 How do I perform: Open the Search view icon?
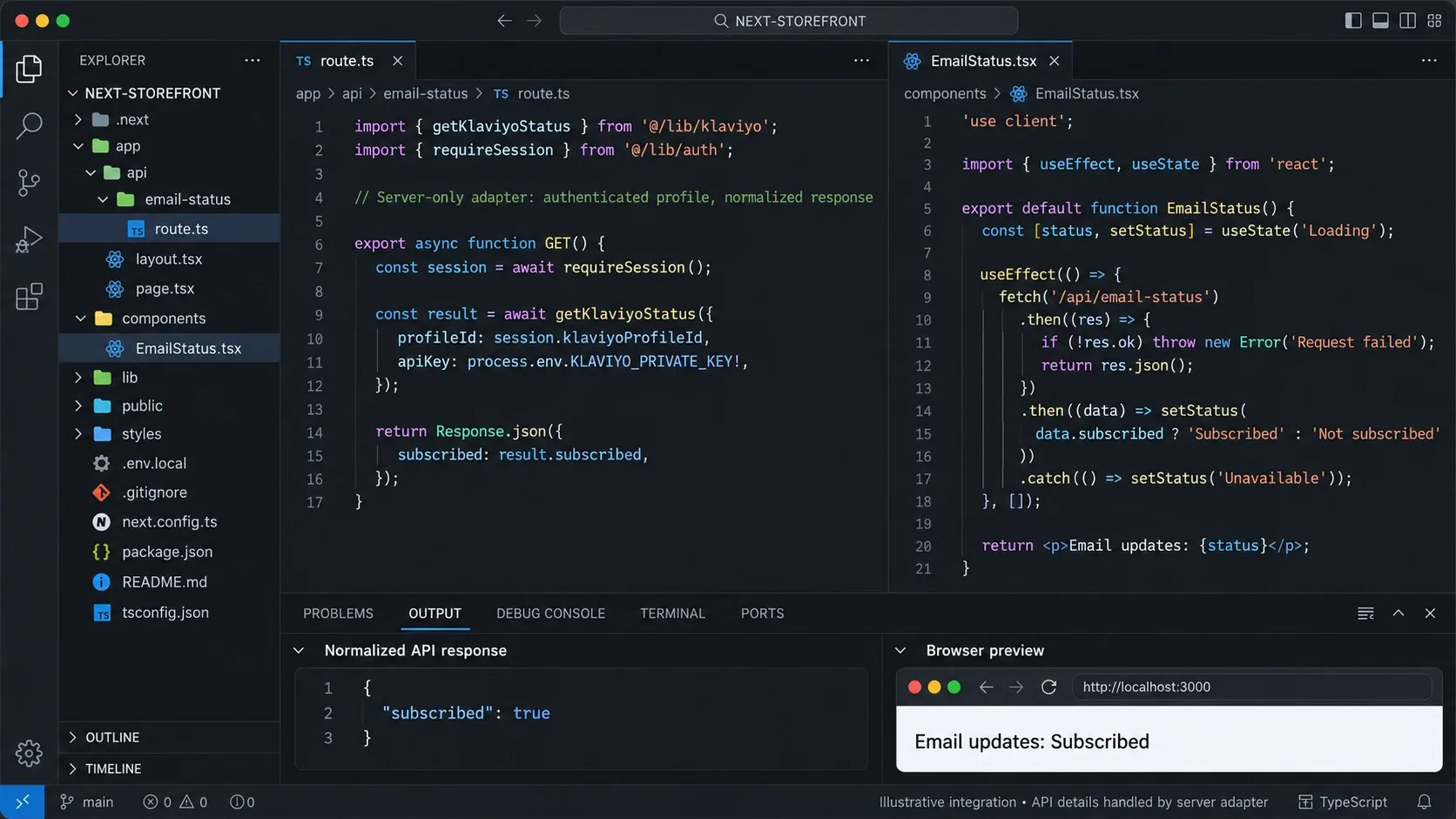[x=29, y=125]
